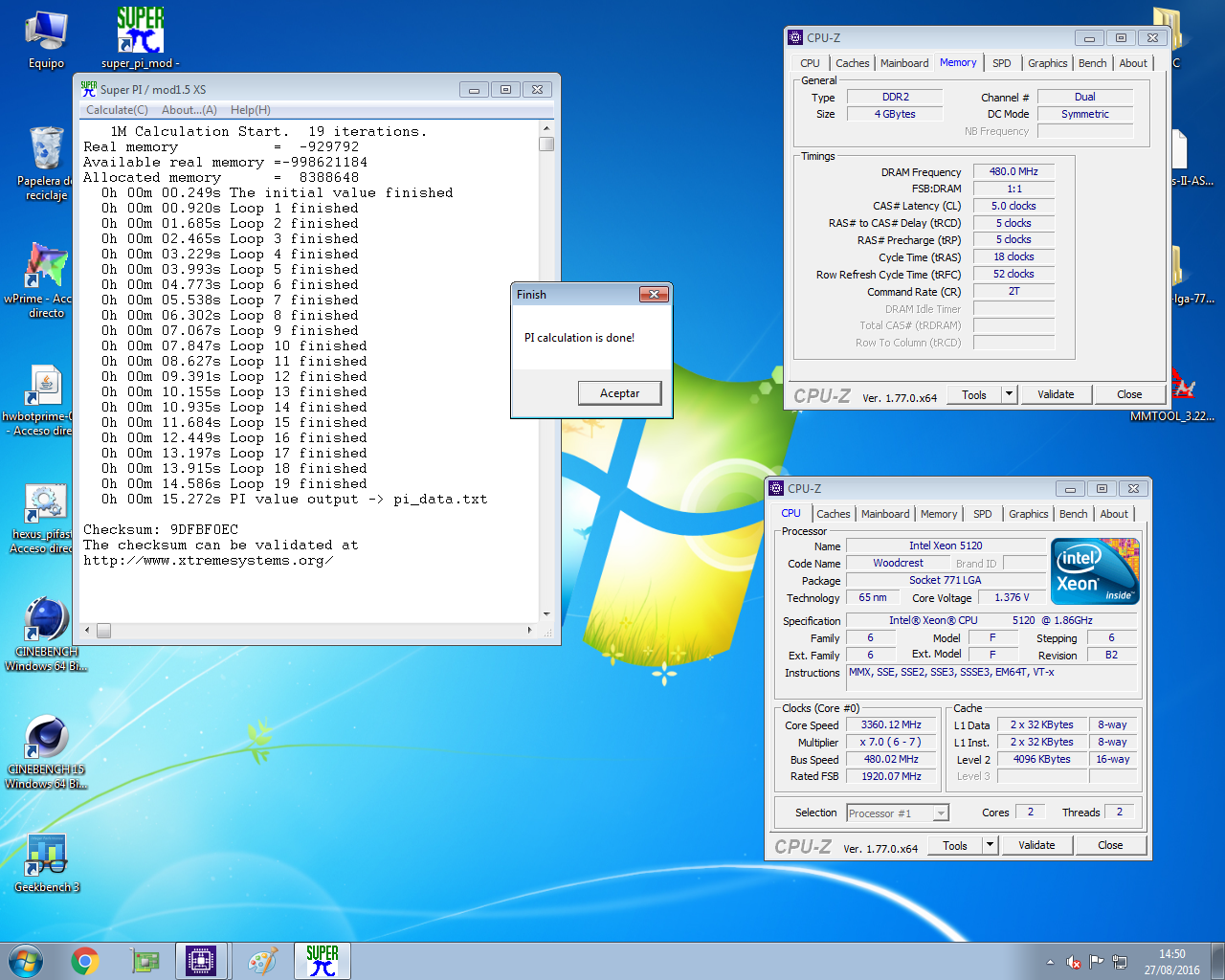The width and height of the screenshot is (1225, 980).
Task: Open super_pi_mod desktop shortcut
Action: (x=140, y=39)
